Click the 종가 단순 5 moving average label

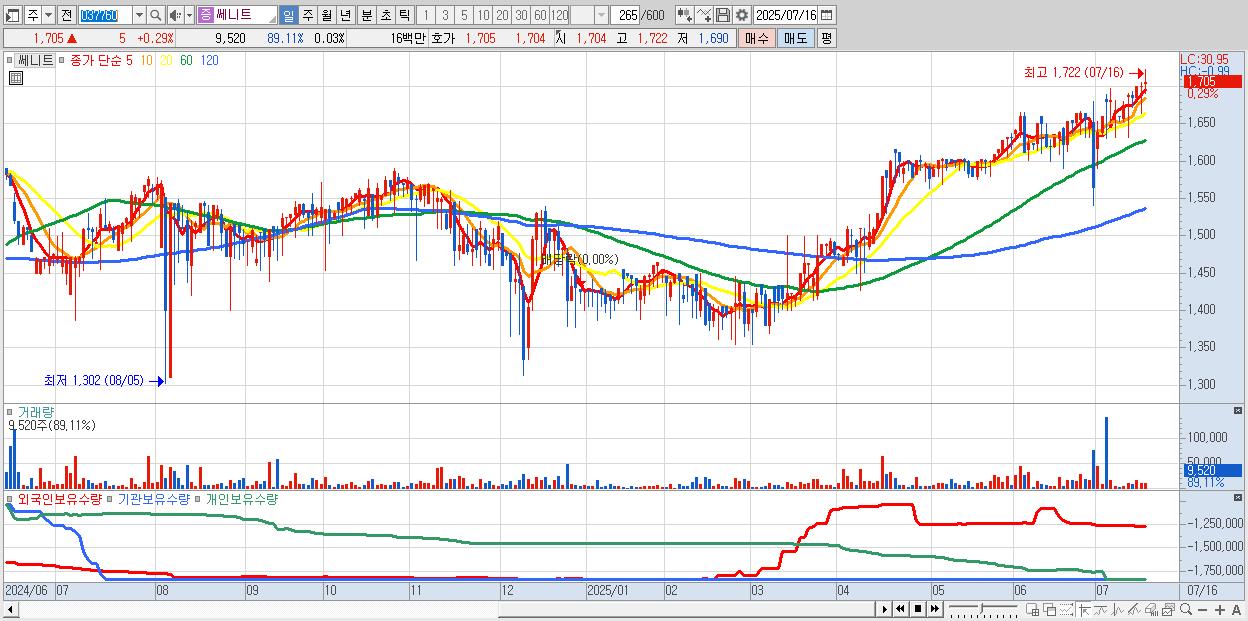(x=101, y=60)
